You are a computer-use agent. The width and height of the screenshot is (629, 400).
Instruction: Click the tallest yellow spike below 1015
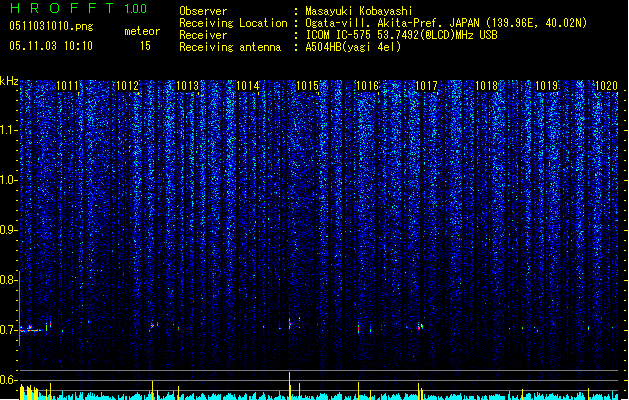click(289, 386)
